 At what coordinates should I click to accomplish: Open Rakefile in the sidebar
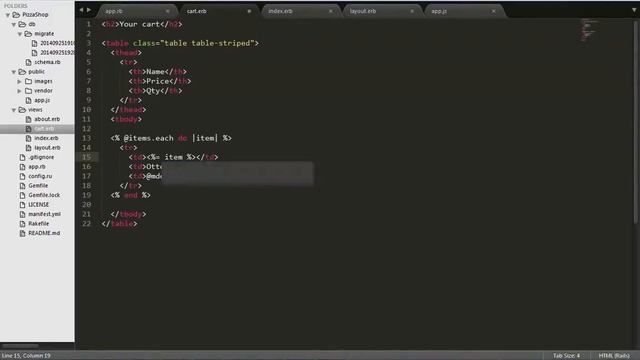pyautogui.click(x=39, y=224)
